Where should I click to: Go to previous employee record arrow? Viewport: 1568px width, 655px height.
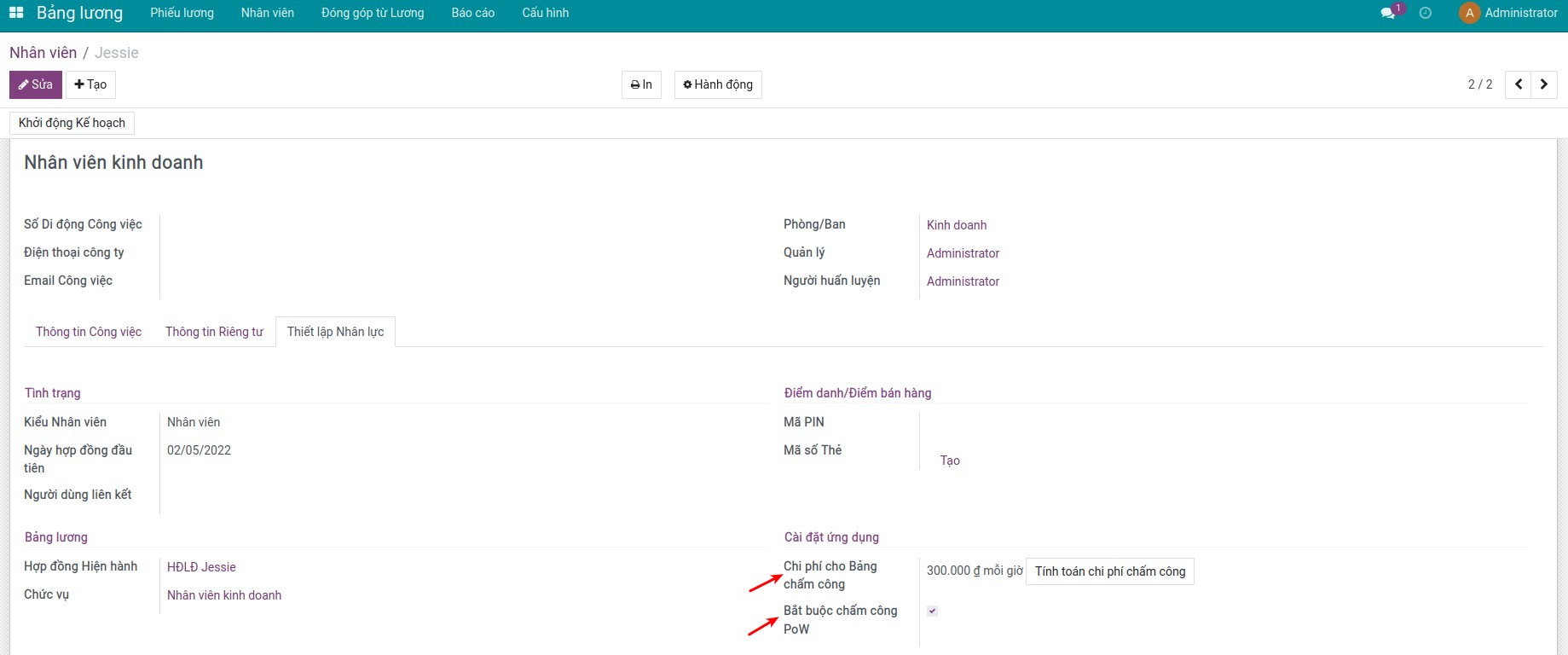(x=1519, y=84)
